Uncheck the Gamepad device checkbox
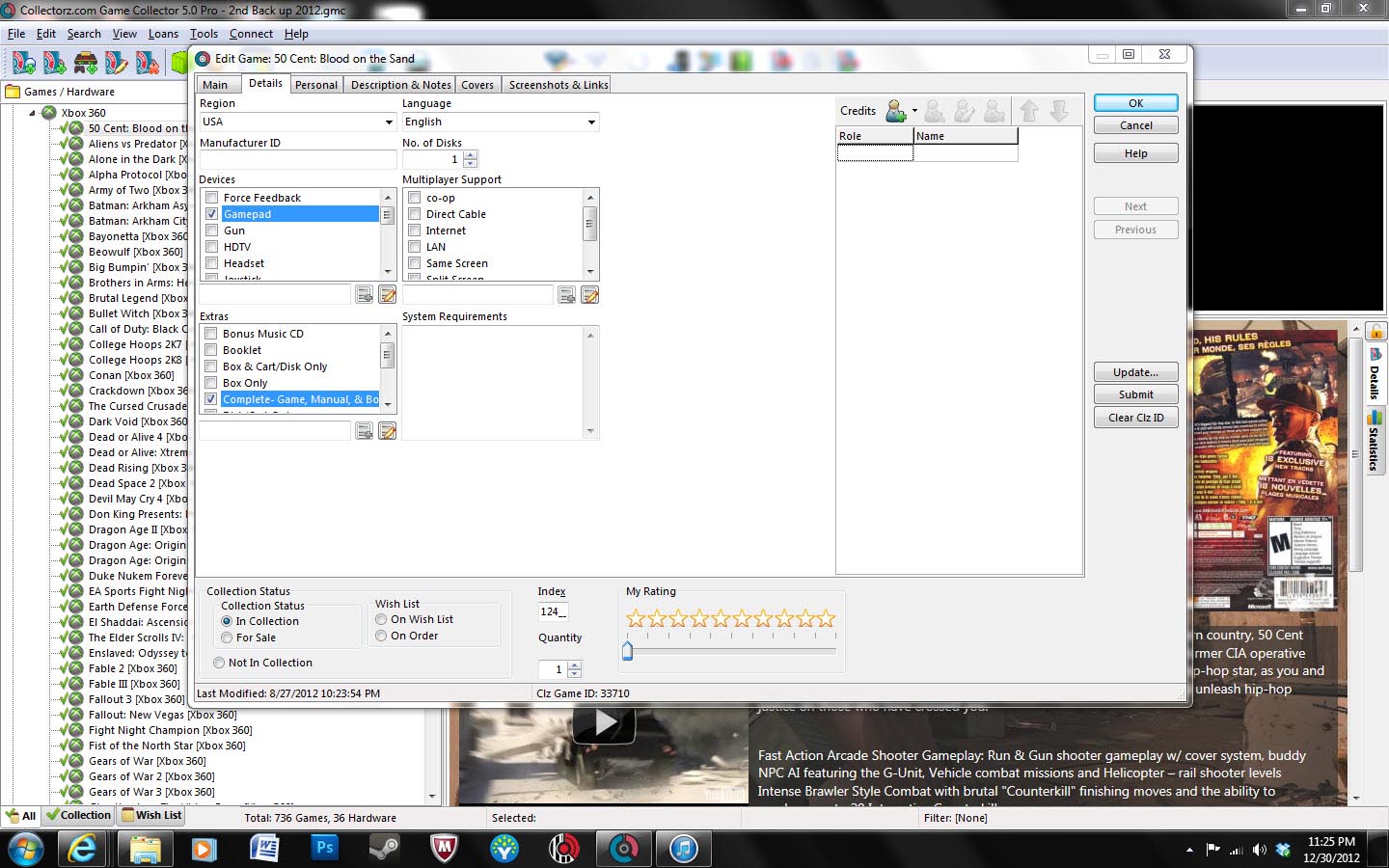Image resolution: width=1389 pixels, height=868 pixels. [x=212, y=214]
